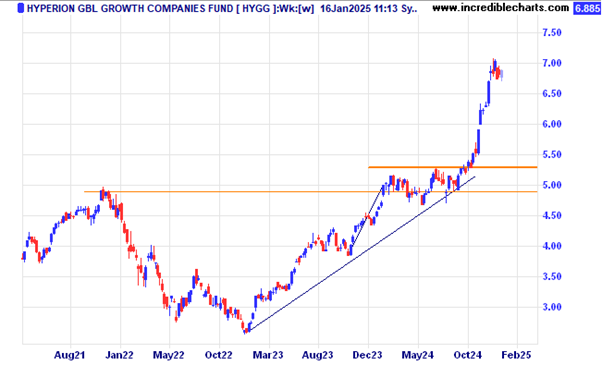Click the 16Jan2025 11:13 timestamp in header
Viewport: 602px width, 365px height.
(x=359, y=8)
